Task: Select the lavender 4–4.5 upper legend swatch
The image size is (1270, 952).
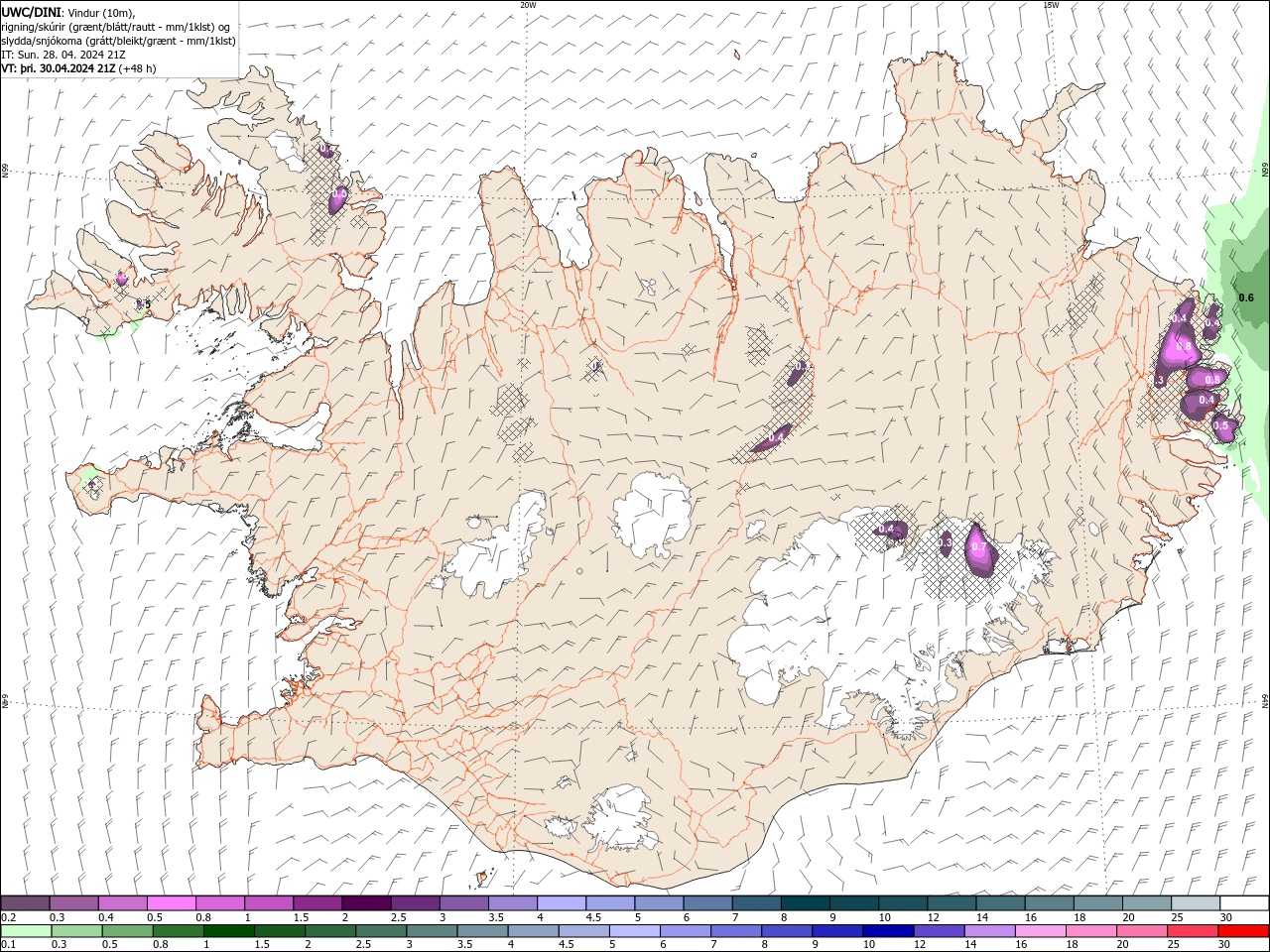Action: click(x=562, y=902)
